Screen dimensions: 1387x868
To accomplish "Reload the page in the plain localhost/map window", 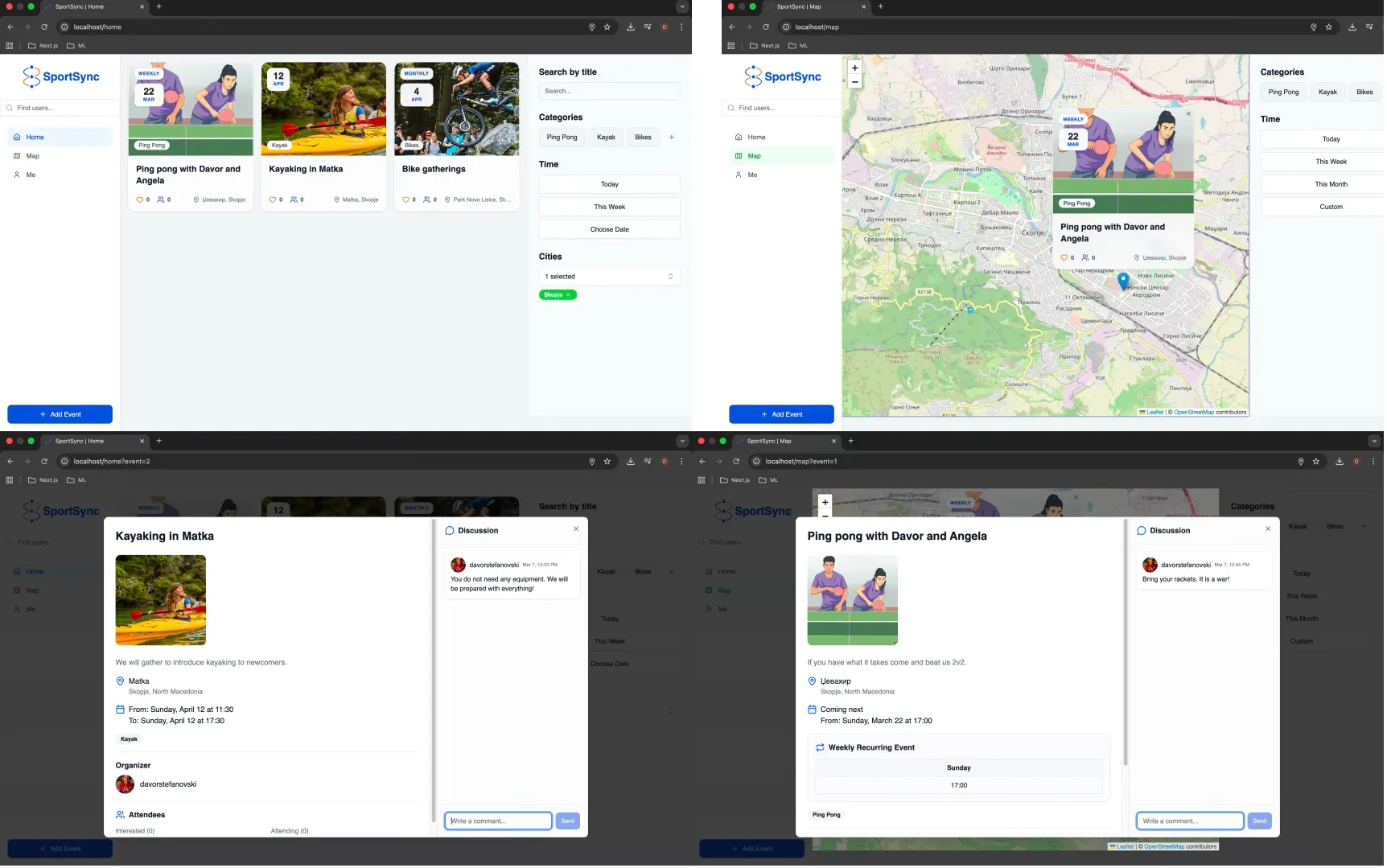I will click(767, 27).
